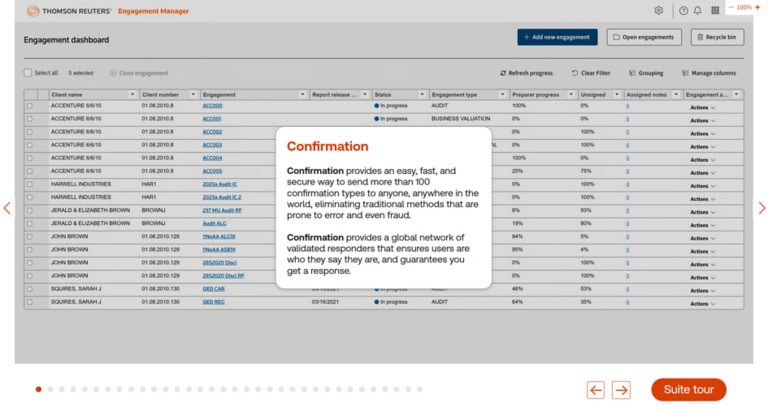Open the settings gear in header
Image resolution: width=768 pixels, height=410 pixels.
[x=659, y=10]
